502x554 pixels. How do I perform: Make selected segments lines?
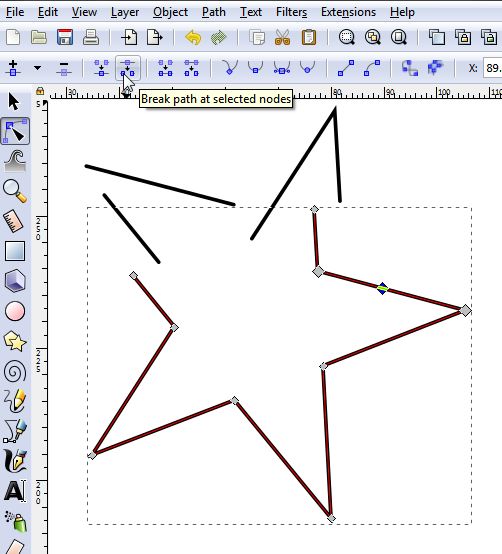pos(346,68)
